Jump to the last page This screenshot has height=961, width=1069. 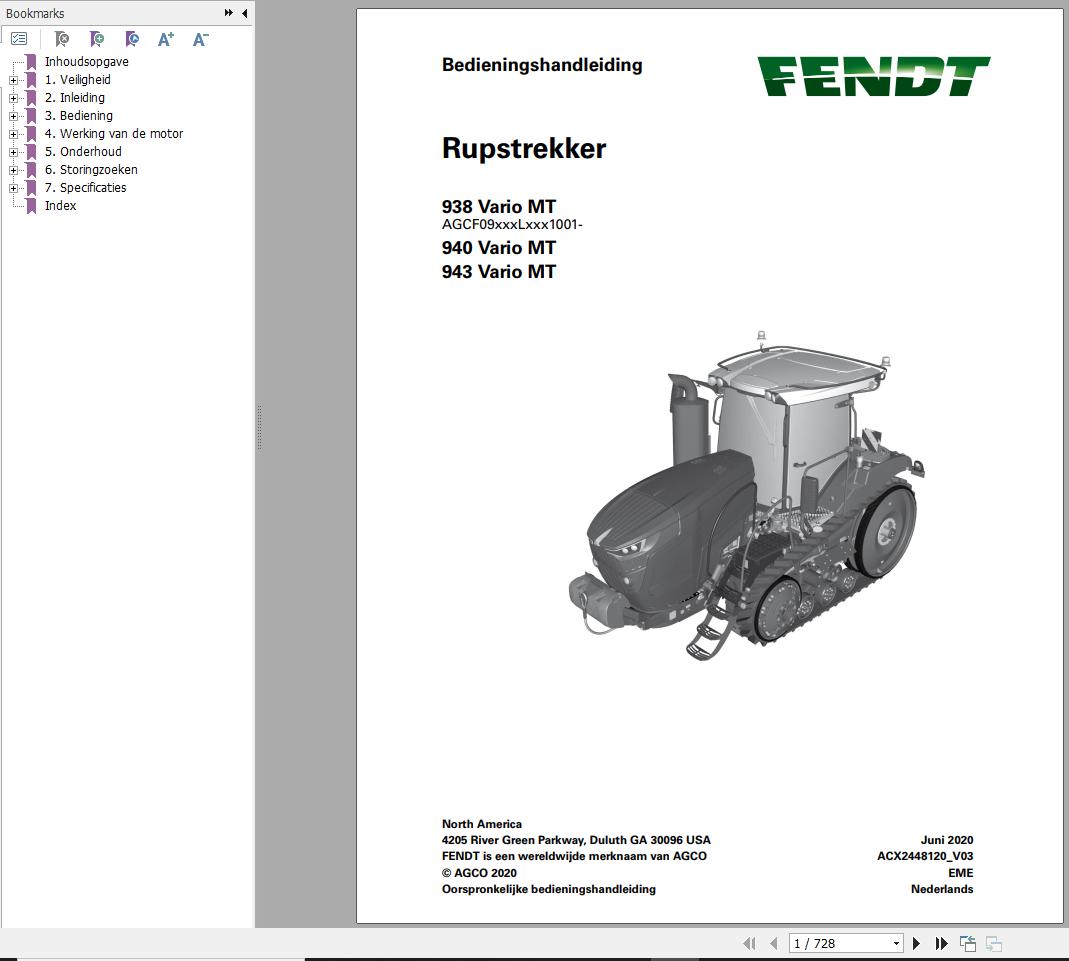point(942,943)
